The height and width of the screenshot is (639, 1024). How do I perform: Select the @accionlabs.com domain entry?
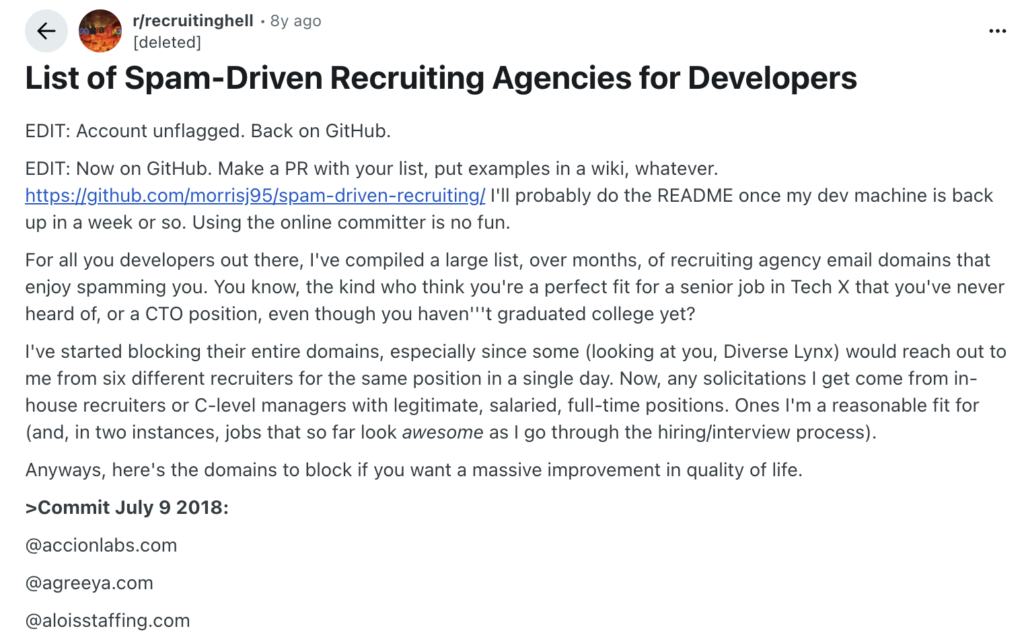coord(100,546)
